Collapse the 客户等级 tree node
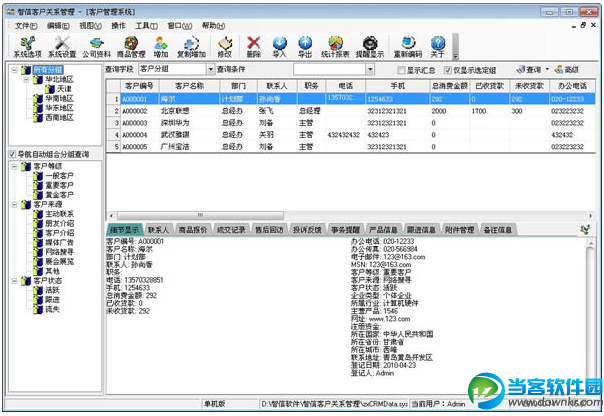 14,166
